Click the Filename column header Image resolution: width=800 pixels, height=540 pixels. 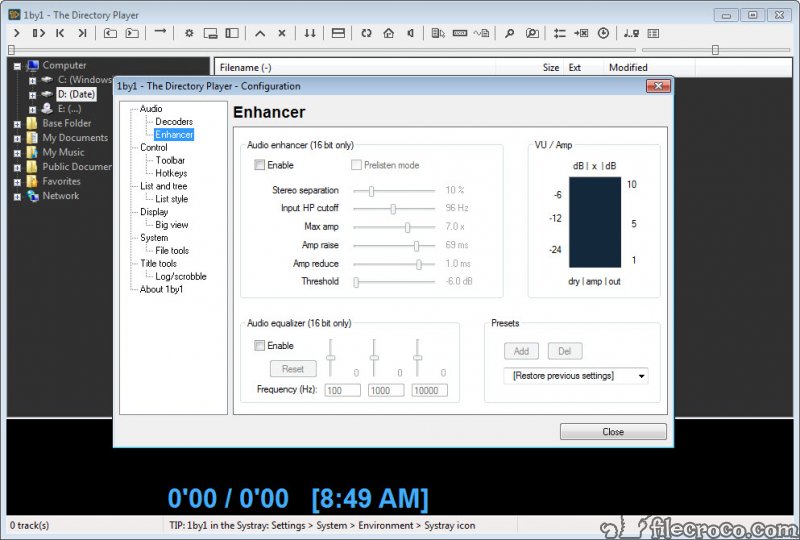tap(355, 67)
